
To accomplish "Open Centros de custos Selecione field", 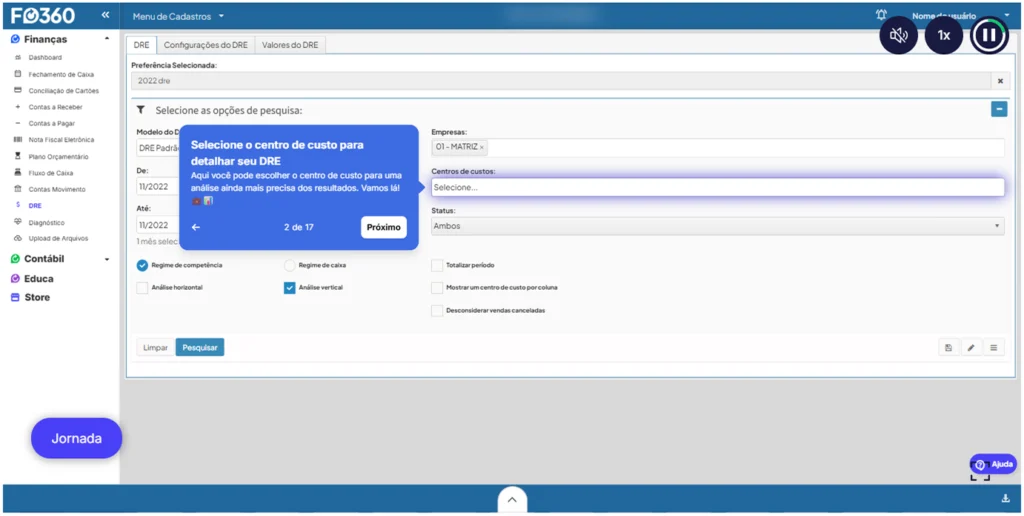I will [x=718, y=187].
